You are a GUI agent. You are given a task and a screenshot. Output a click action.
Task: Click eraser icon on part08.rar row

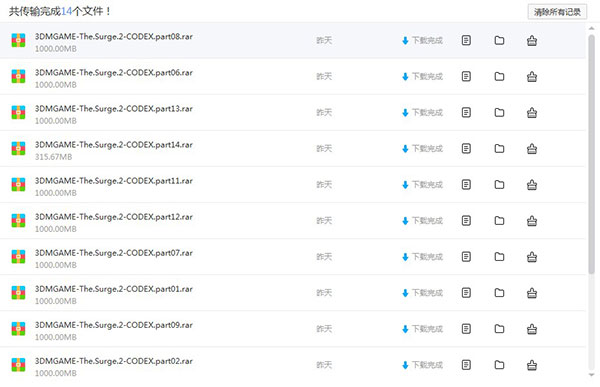click(x=532, y=40)
